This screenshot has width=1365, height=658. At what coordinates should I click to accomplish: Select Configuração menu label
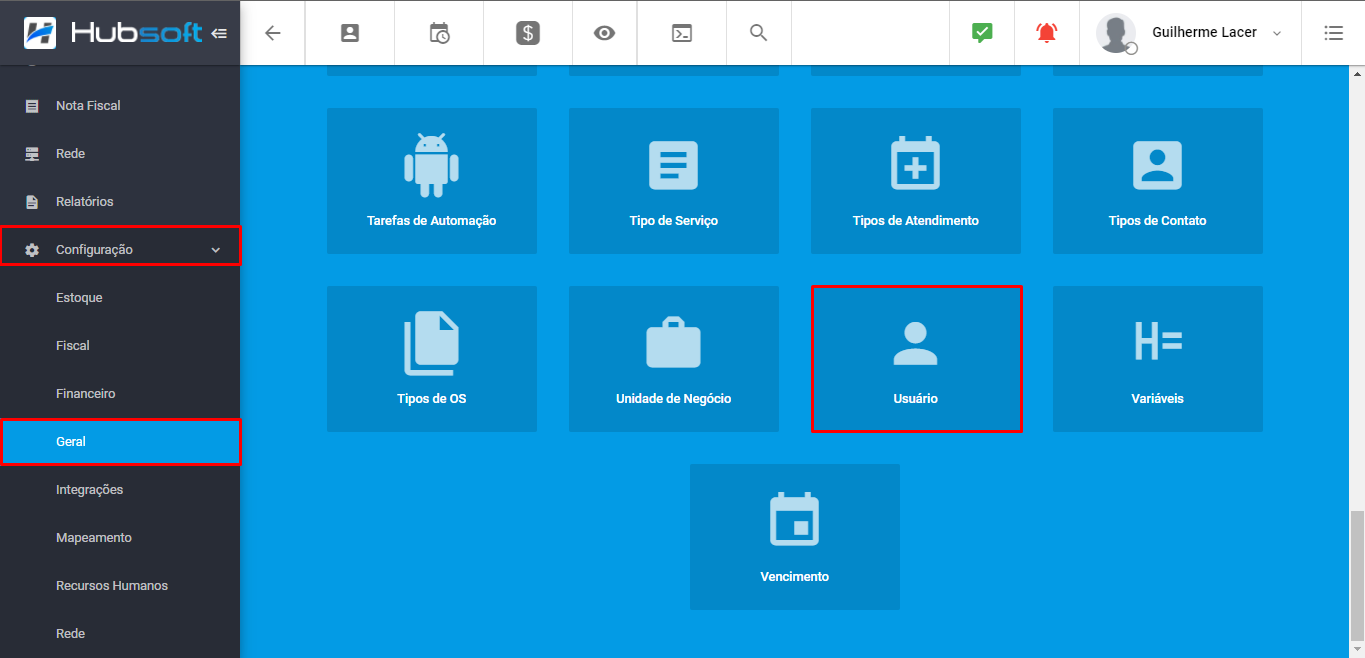click(94, 250)
